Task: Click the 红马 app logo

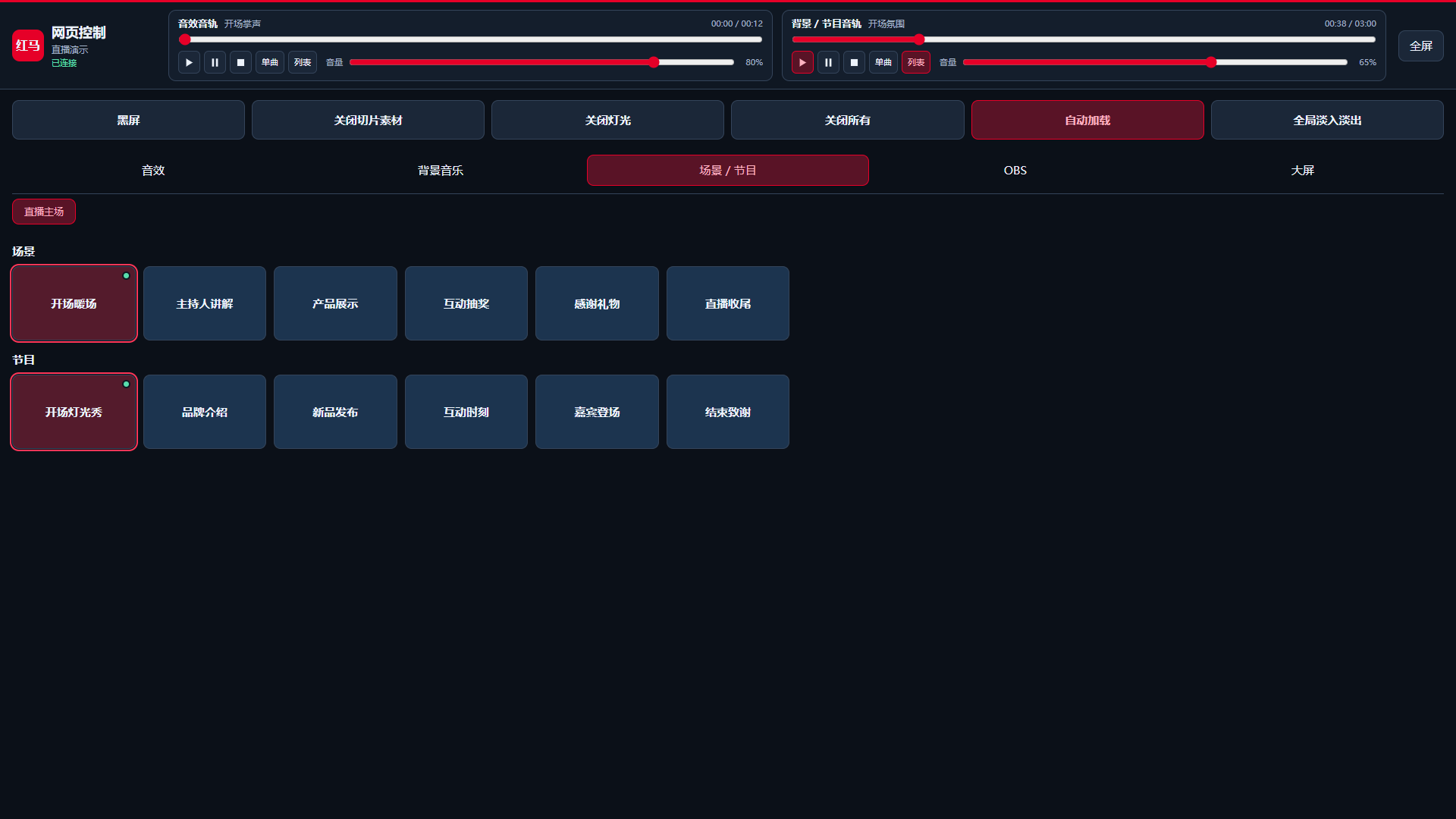Action: pos(28,45)
